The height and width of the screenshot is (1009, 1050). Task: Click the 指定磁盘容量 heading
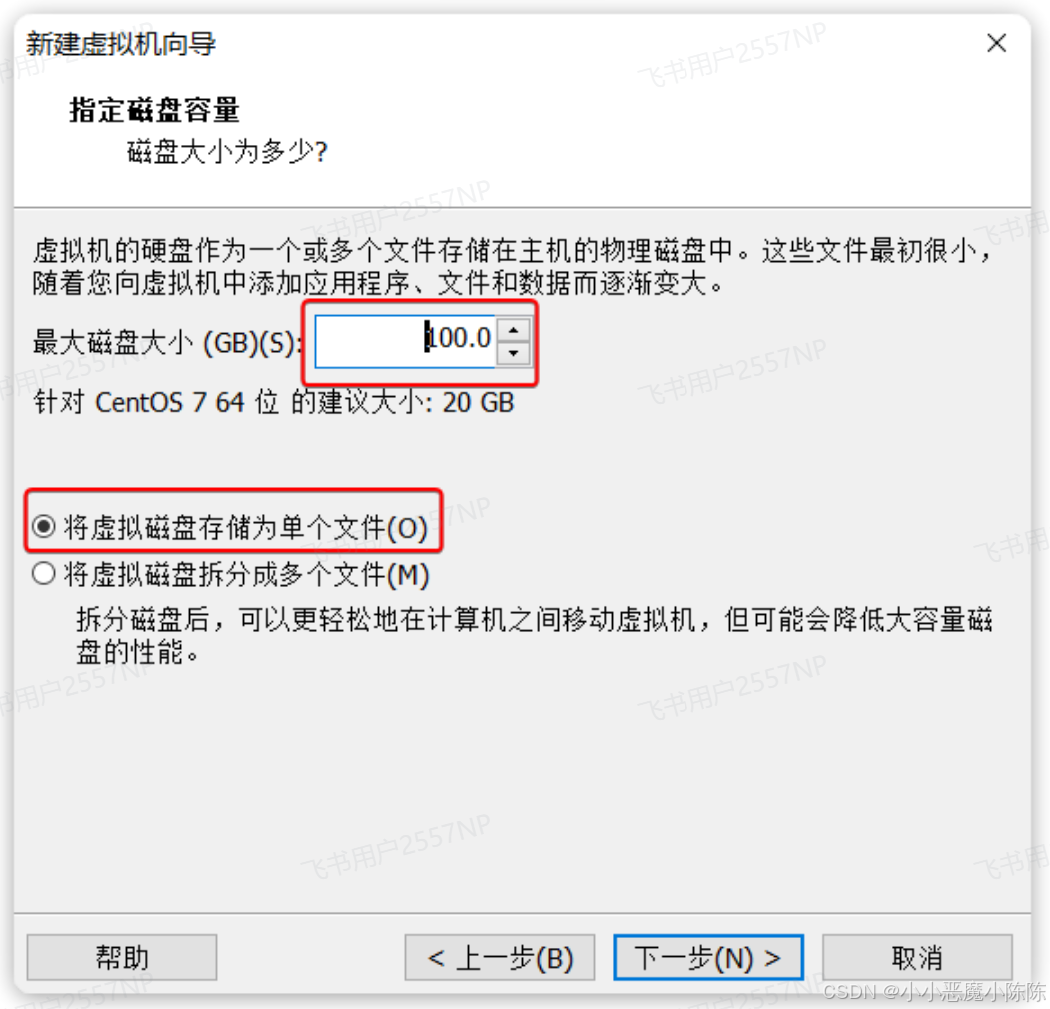155,110
